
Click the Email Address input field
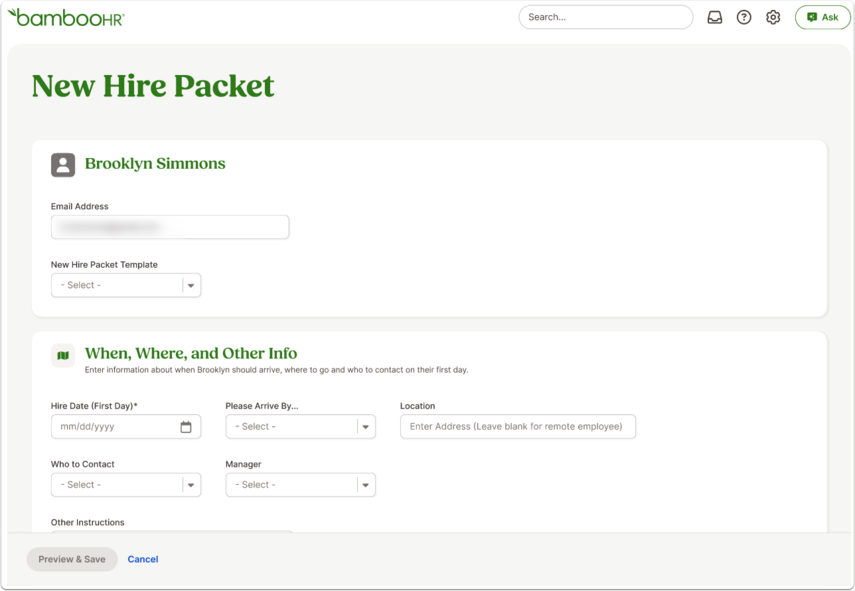170,227
